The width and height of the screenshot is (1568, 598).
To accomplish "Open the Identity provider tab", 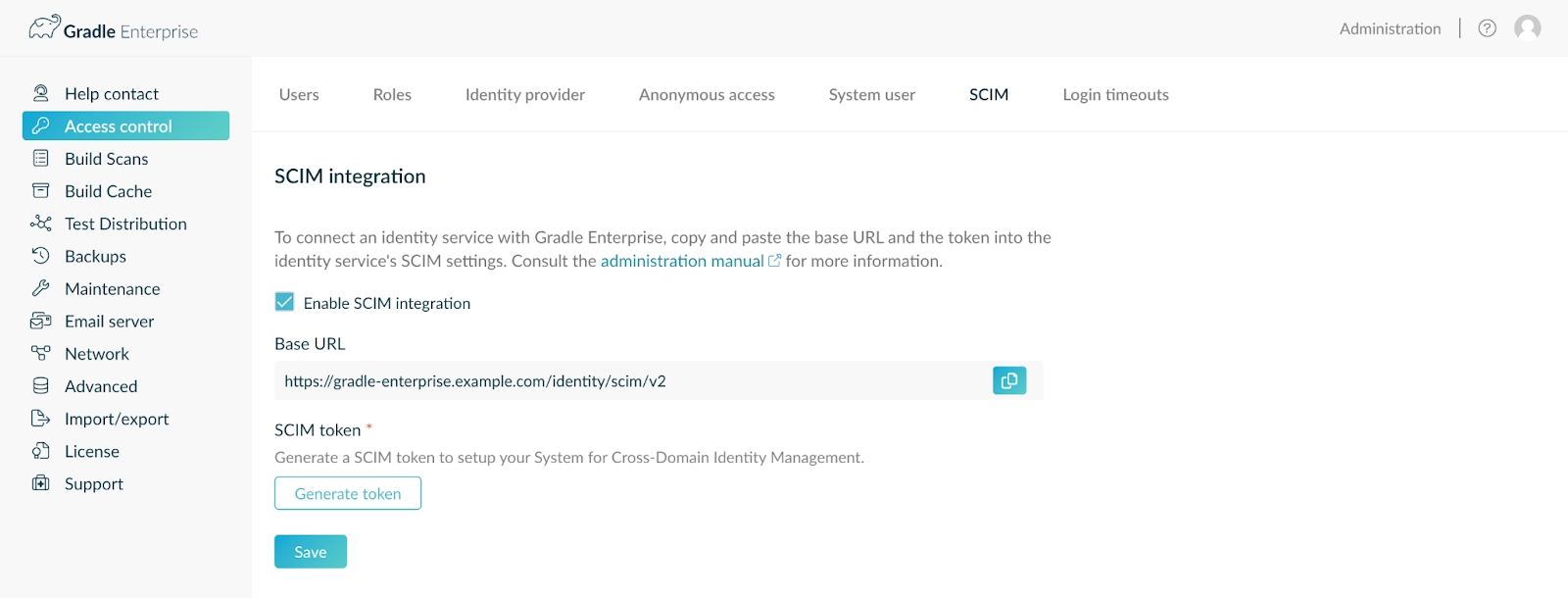I will click(525, 94).
